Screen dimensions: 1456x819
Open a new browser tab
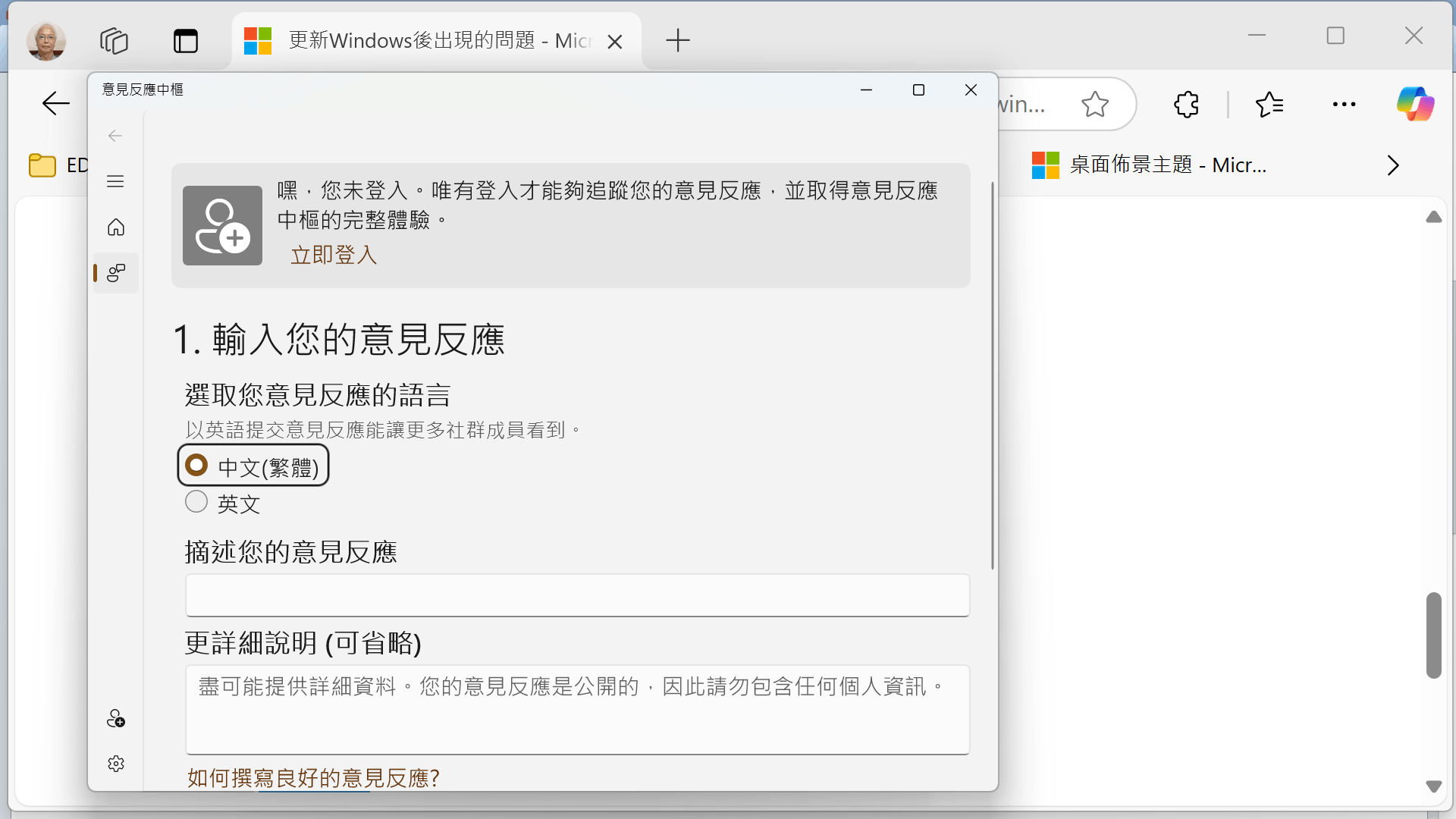[x=677, y=40]
